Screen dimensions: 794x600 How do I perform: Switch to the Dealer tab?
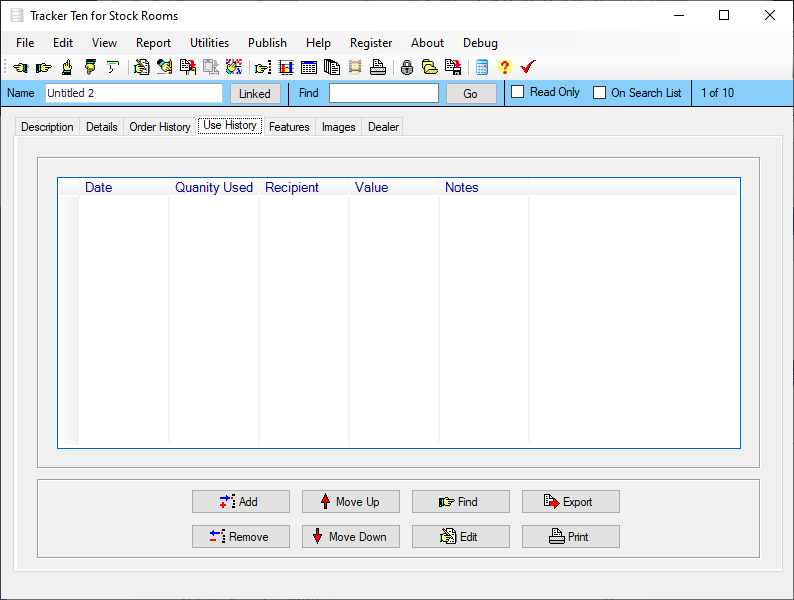point(383,127)
